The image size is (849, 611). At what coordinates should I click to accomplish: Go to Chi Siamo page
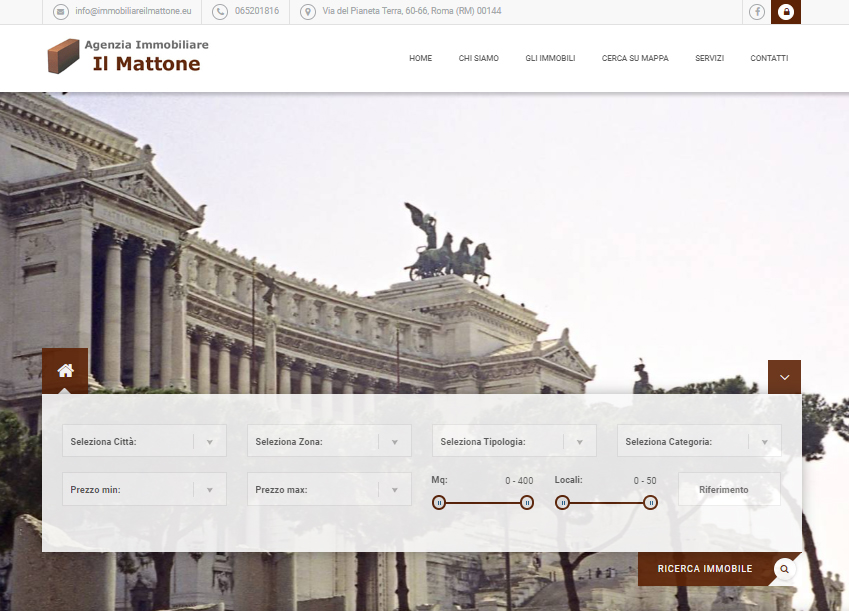coord(479,58)
